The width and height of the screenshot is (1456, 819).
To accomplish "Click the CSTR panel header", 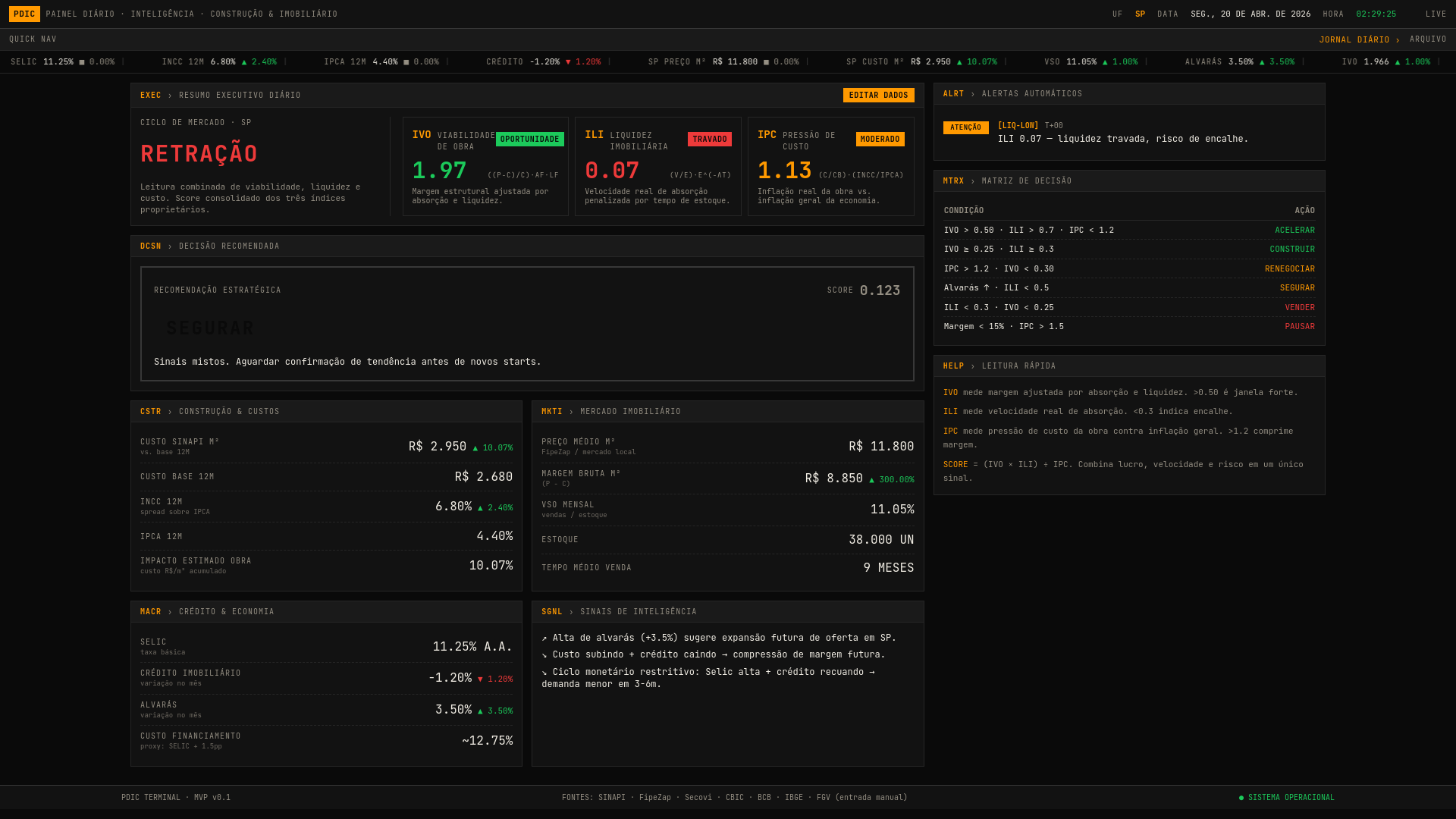I will [x=326, y=412].
